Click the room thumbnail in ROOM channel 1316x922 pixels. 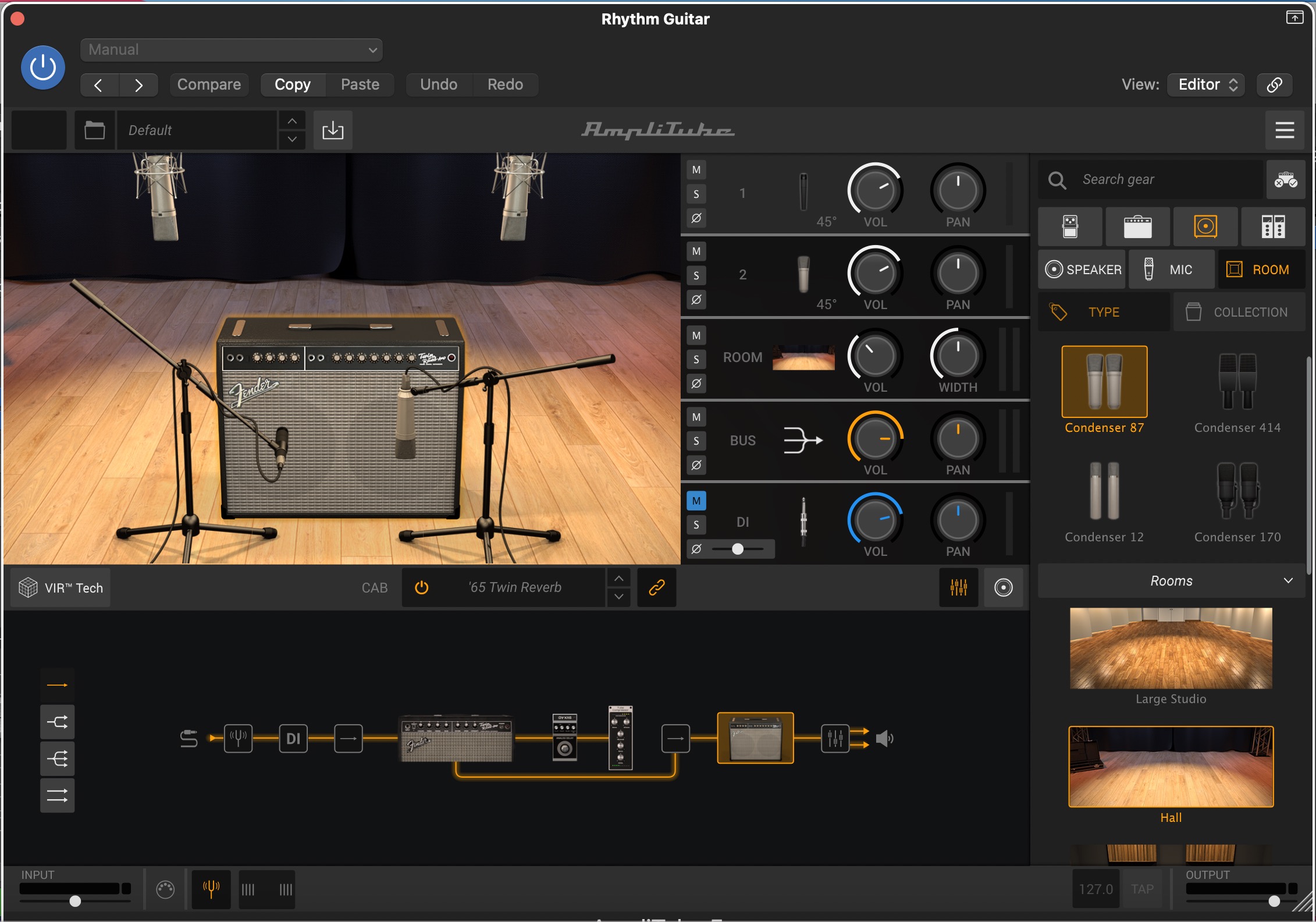pos(803,357)
